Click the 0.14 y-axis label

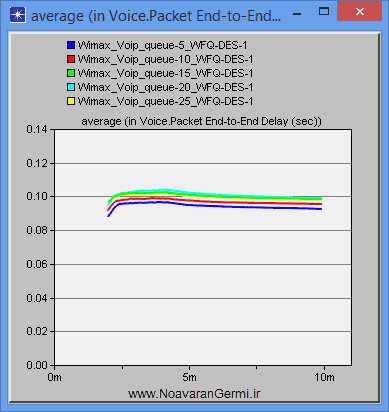tap(37, 129)
